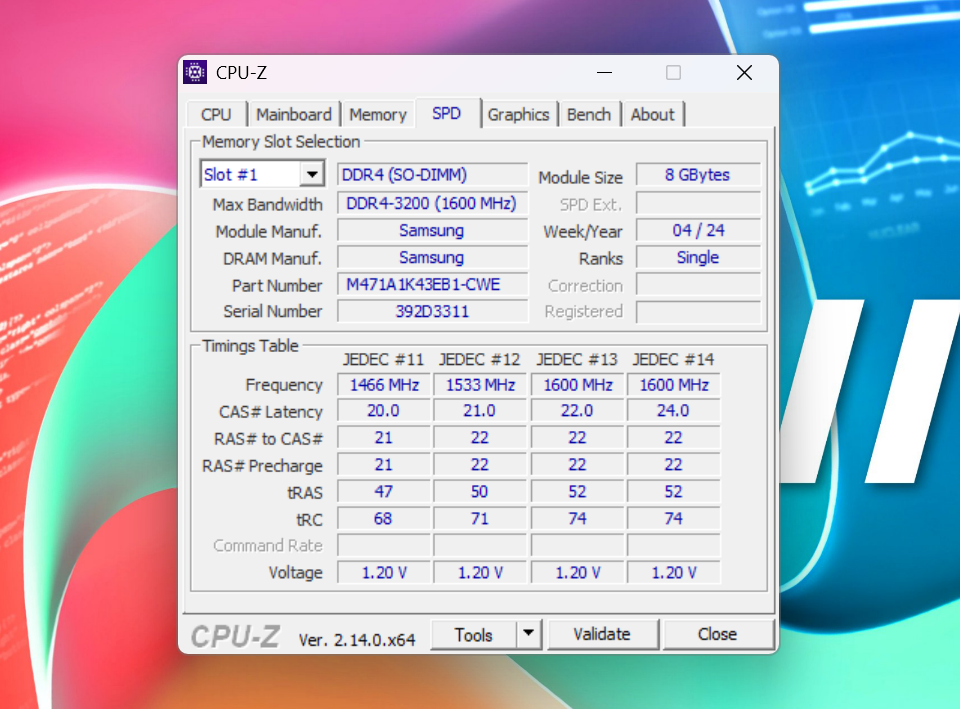Click the empty Registered field
Screen dimensions: 960x709
click(x=698, y=312)
